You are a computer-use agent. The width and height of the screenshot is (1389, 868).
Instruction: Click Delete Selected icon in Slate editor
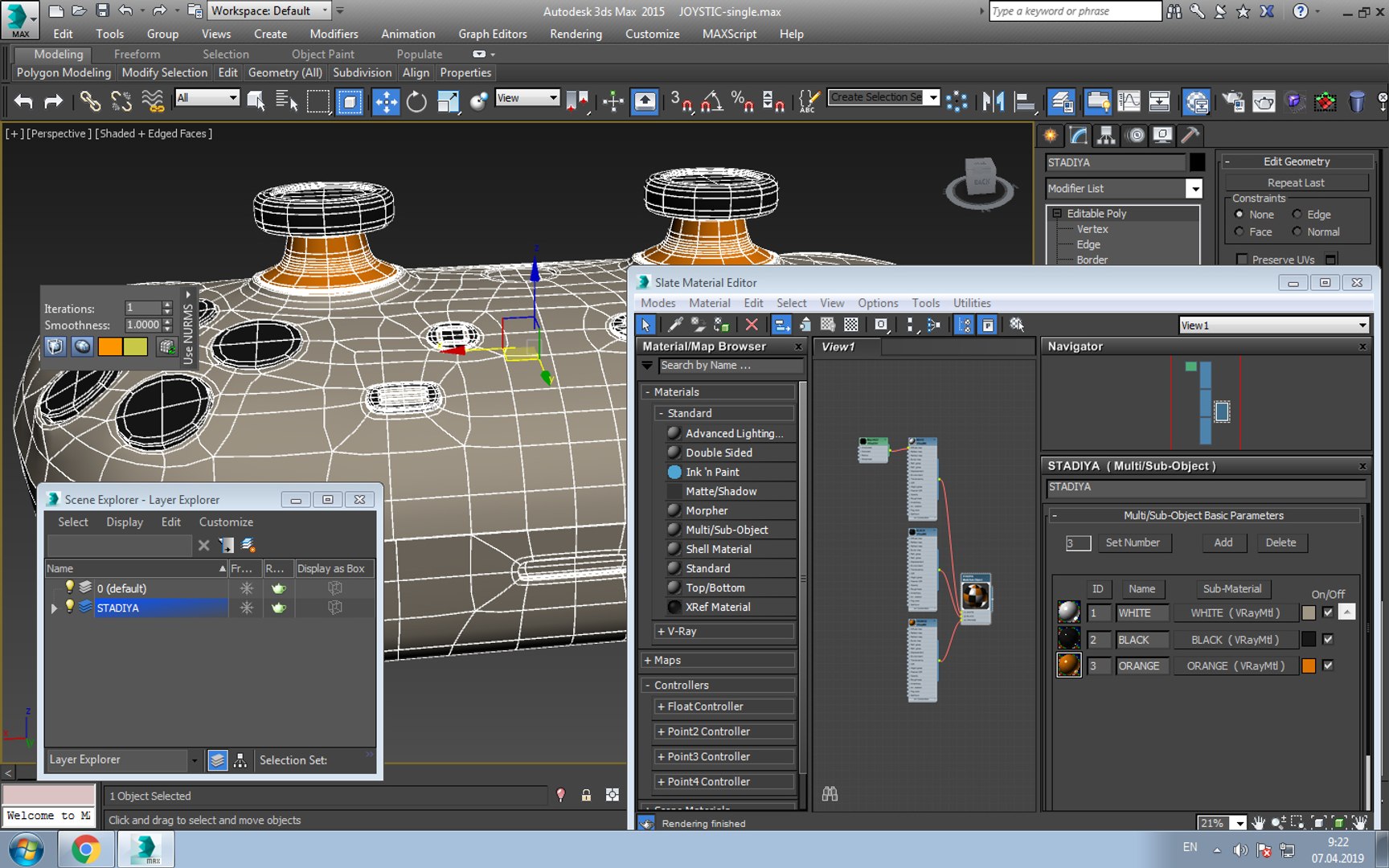pyautogui.click(x=752, y=325)
